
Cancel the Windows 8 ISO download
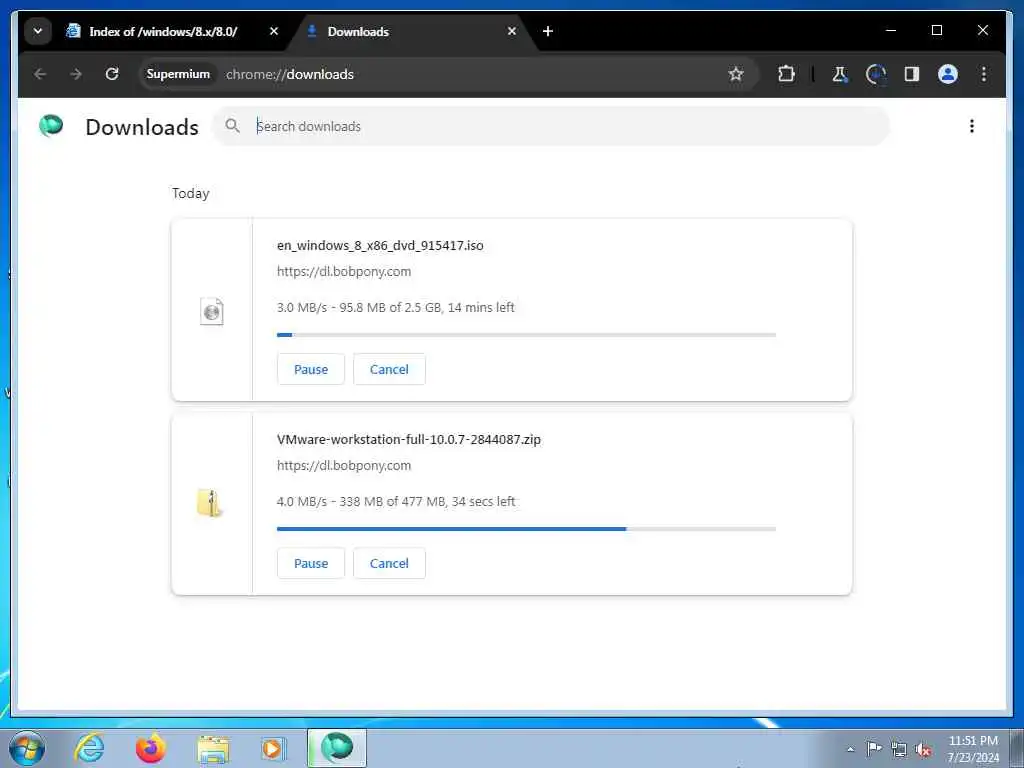click(x=389, y=369)
